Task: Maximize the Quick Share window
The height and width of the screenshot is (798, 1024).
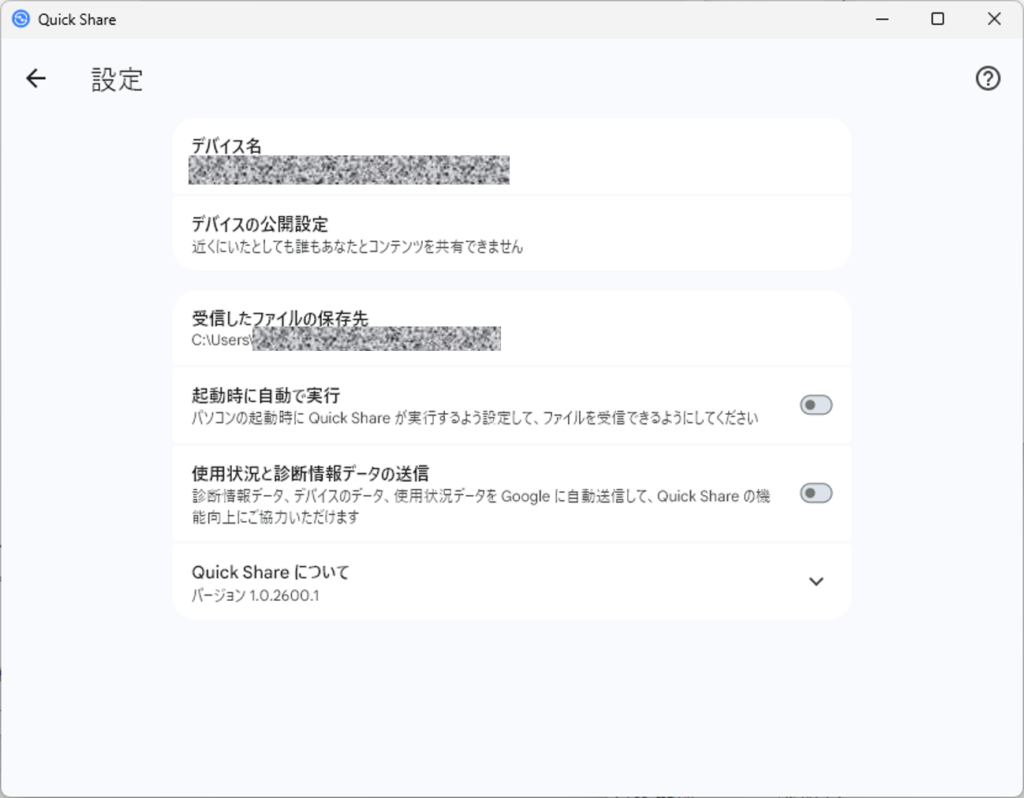Action: [x=937, y=19]
